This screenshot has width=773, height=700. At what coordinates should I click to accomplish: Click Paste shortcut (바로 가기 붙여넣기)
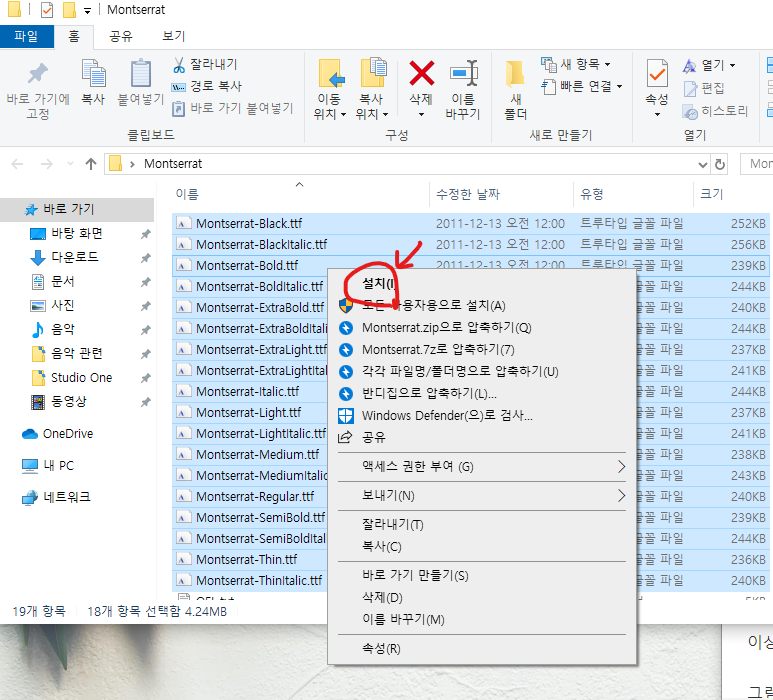[232, 108]
